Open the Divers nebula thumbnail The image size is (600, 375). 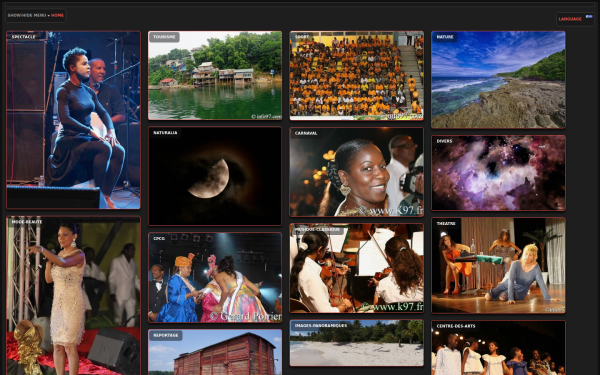coord(498,173)
